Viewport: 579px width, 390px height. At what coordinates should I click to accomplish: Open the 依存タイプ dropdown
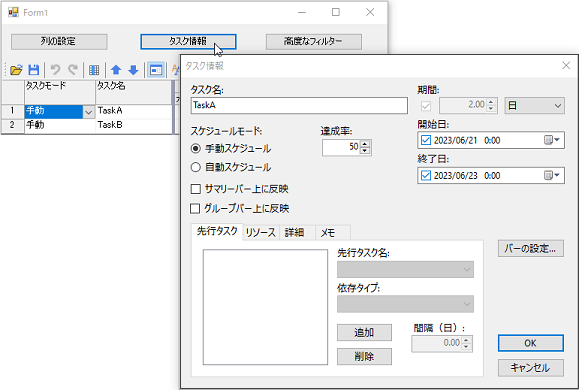pyautogui.click(x=405, y=304)
